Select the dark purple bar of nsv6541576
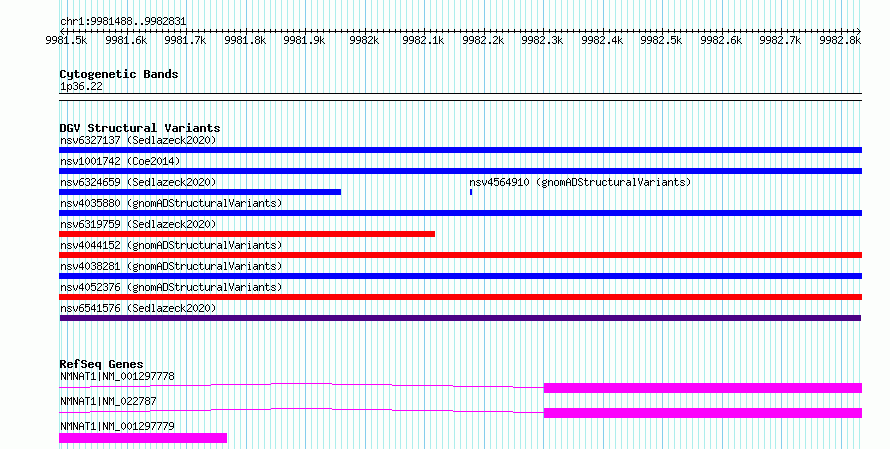The width and height of the screenshot is (890, 449). 460,318
